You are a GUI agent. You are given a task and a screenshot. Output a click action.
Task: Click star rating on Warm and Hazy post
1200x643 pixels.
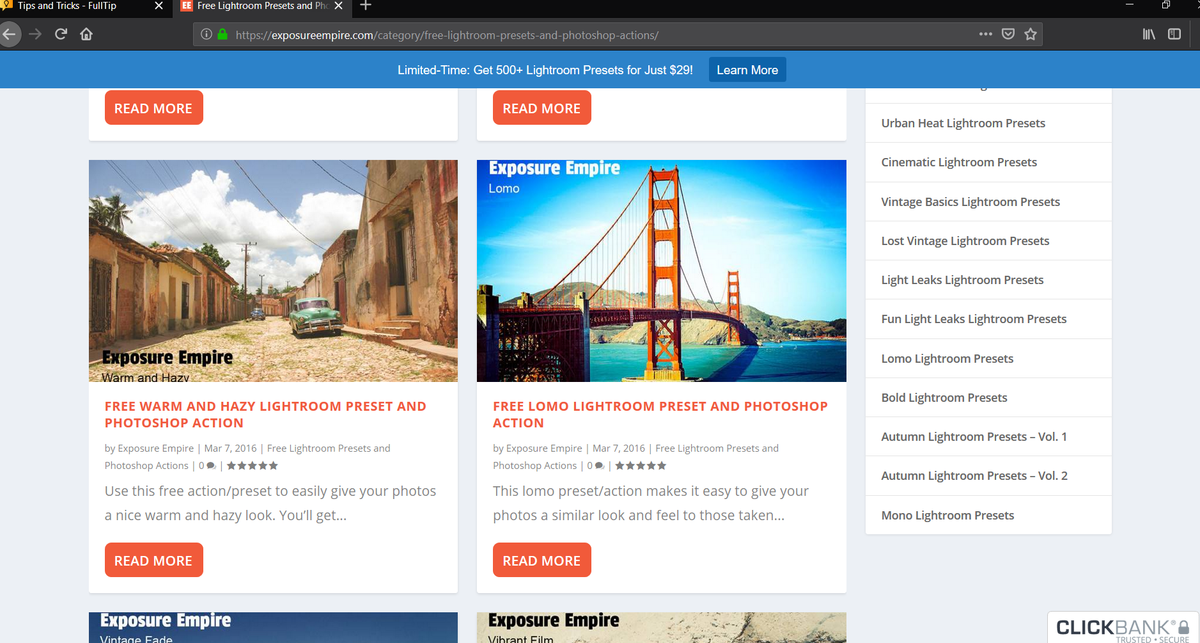[x=252, y=465]
